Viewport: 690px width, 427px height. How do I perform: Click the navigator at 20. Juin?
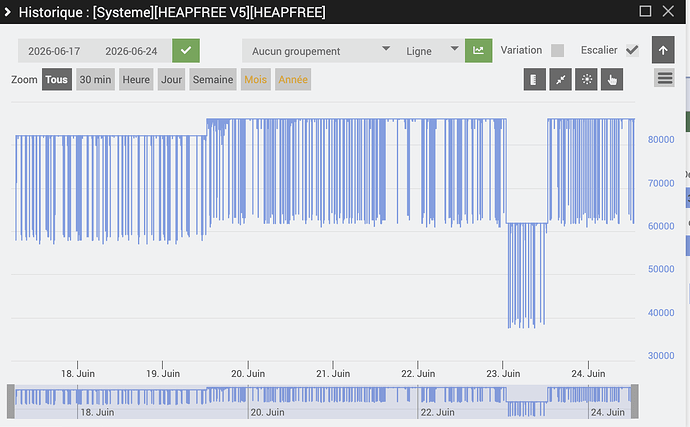267,412
